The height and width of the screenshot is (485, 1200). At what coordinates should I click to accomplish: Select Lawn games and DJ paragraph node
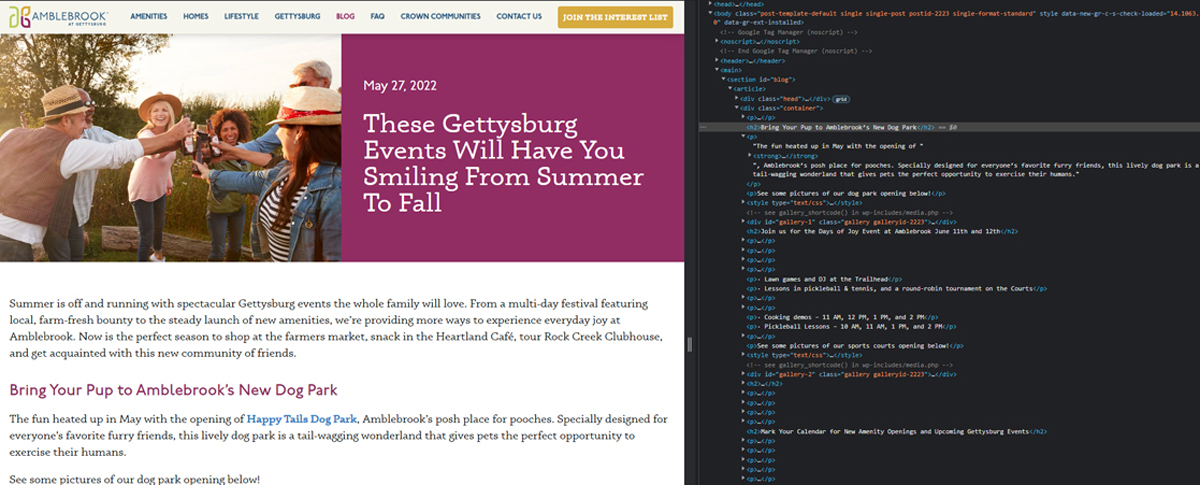click(x=824, y=279)
